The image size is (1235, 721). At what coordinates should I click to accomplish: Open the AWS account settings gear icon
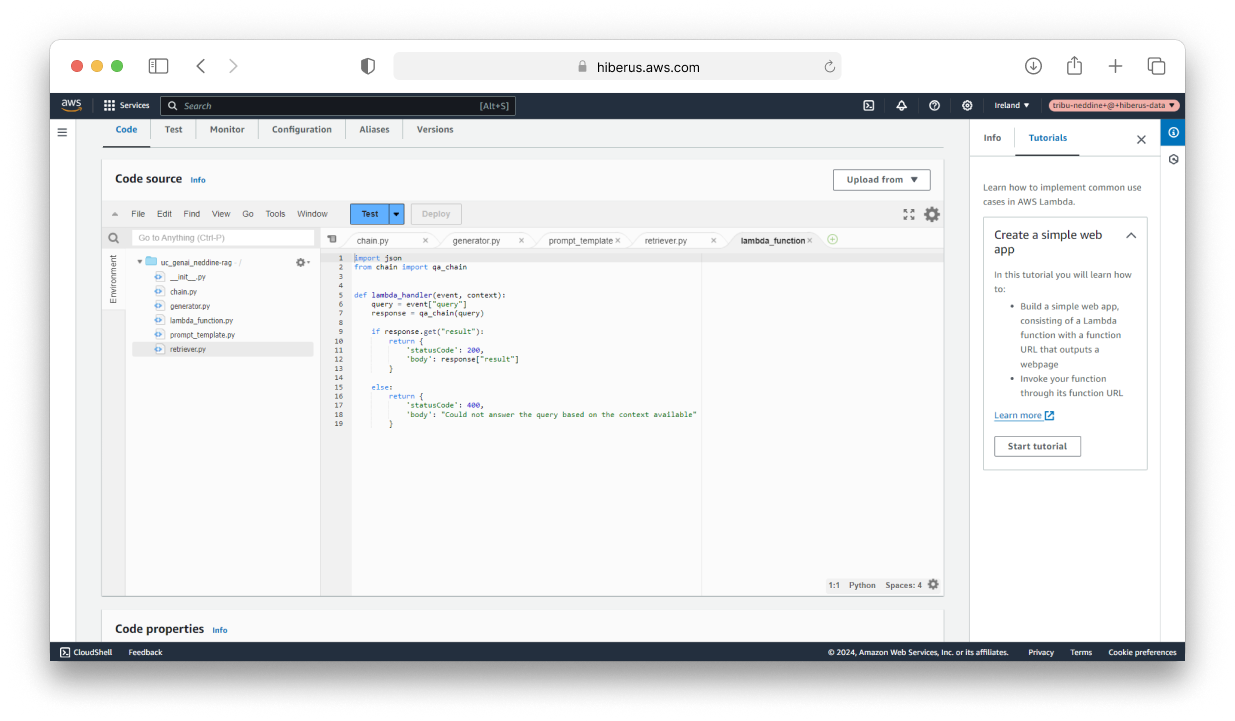(x=967, y=105)
